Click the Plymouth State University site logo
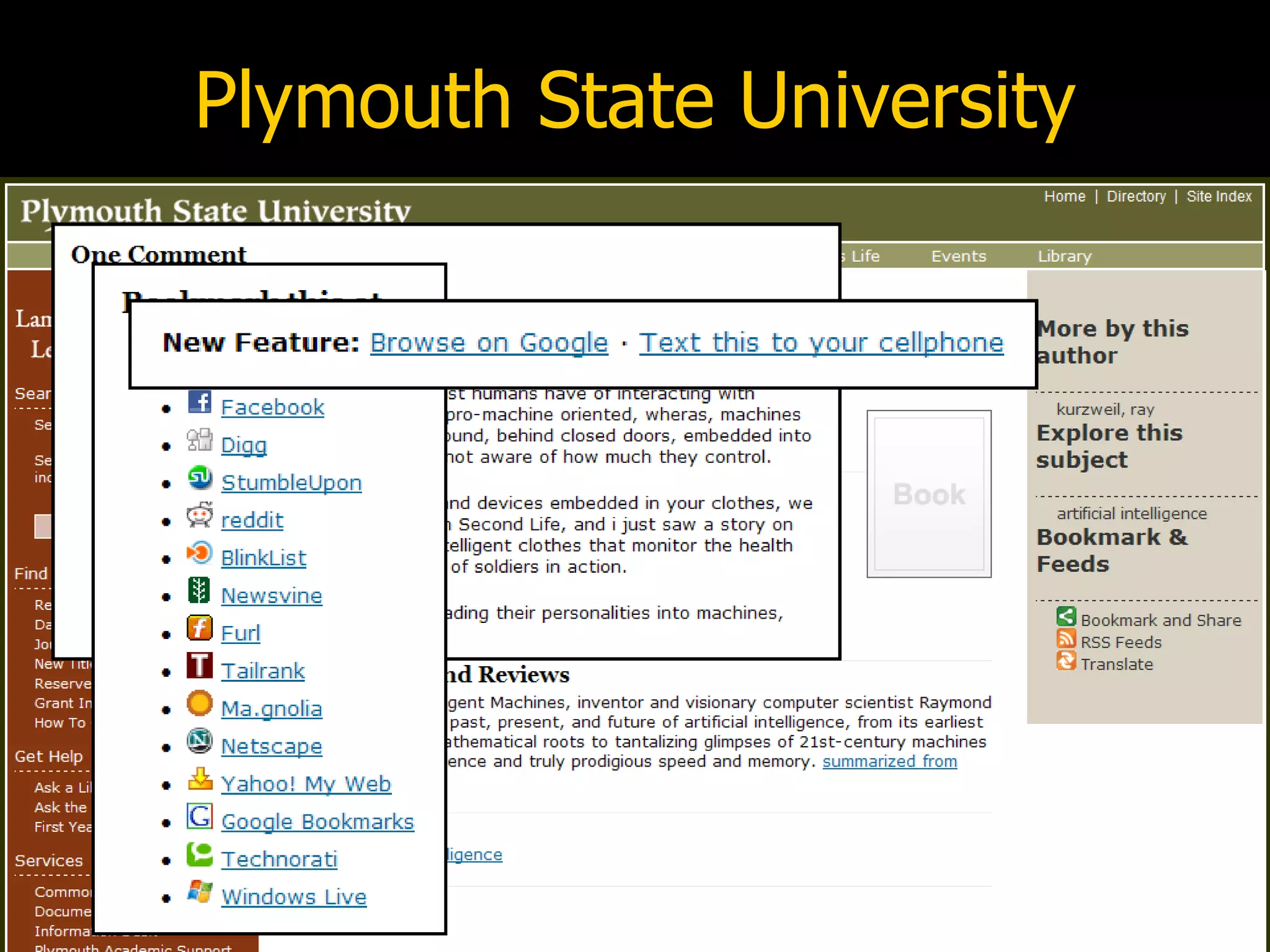The image size is (1270, 952). (x=216, y=211)
